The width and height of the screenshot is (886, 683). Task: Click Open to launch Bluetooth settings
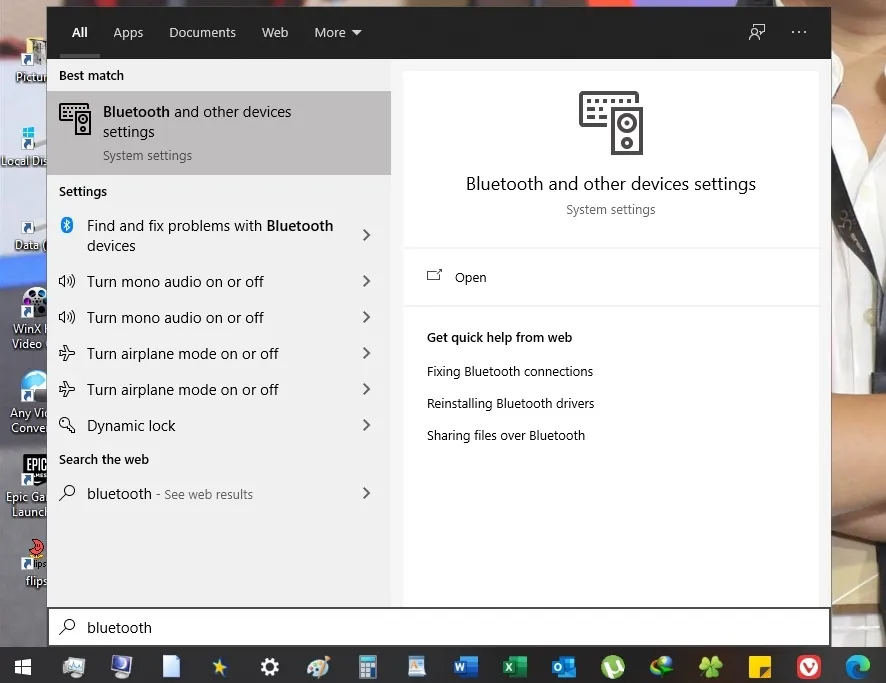click(470, 277)
